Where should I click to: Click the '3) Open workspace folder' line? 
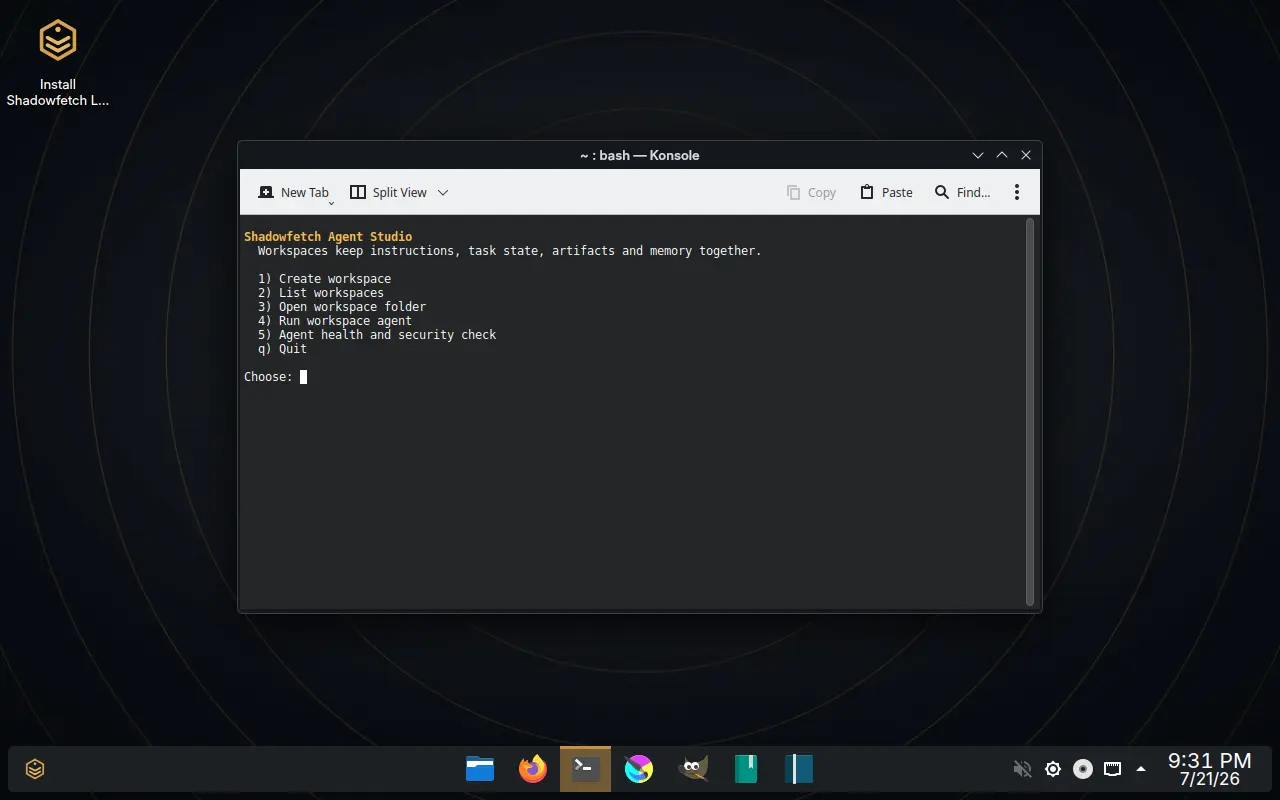click(342, 307)
